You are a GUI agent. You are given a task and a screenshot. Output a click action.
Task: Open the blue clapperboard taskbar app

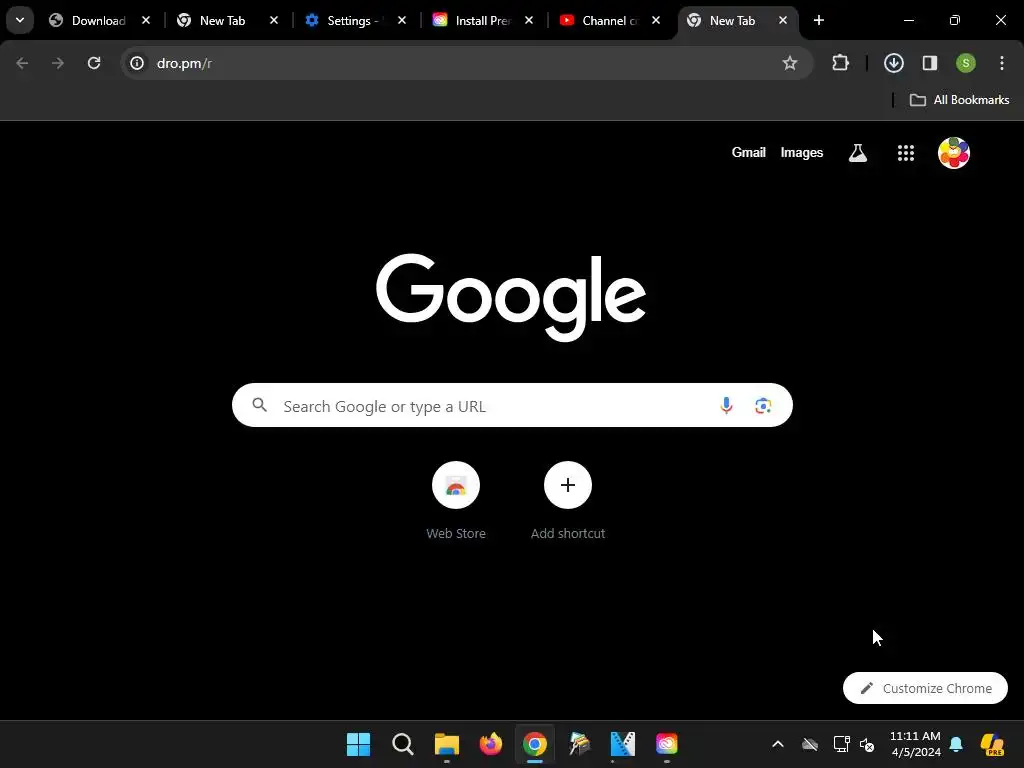pyautogui.click(x=622, y=744)
